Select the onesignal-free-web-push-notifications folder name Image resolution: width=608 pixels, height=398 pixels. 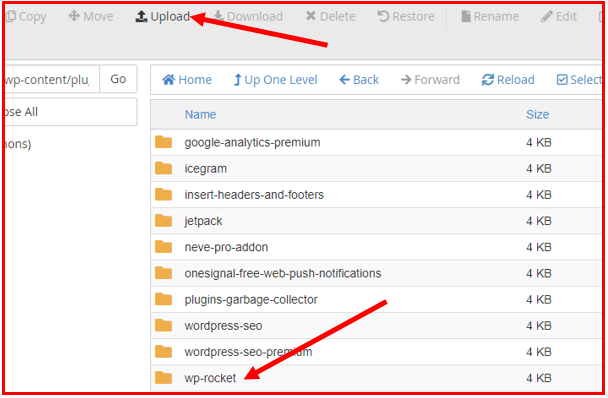coord(283,273)
